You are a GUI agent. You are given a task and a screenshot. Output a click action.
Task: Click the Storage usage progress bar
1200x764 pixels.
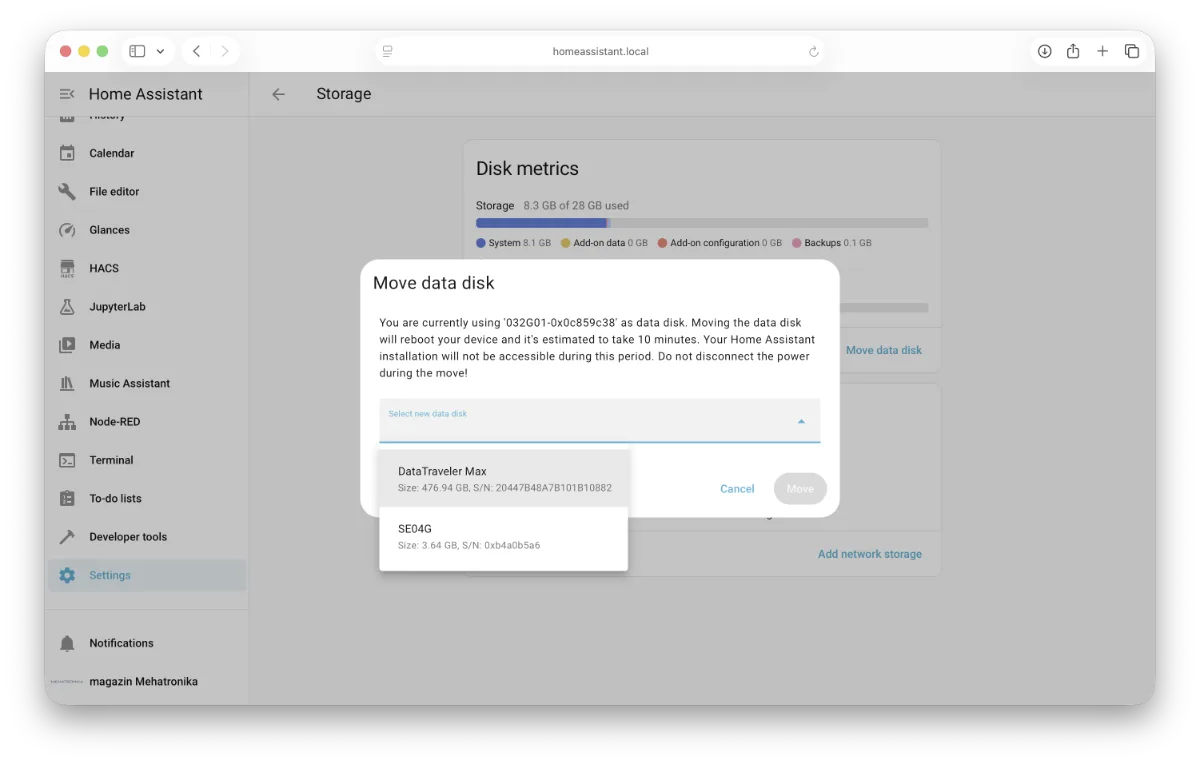pos(701,223)
